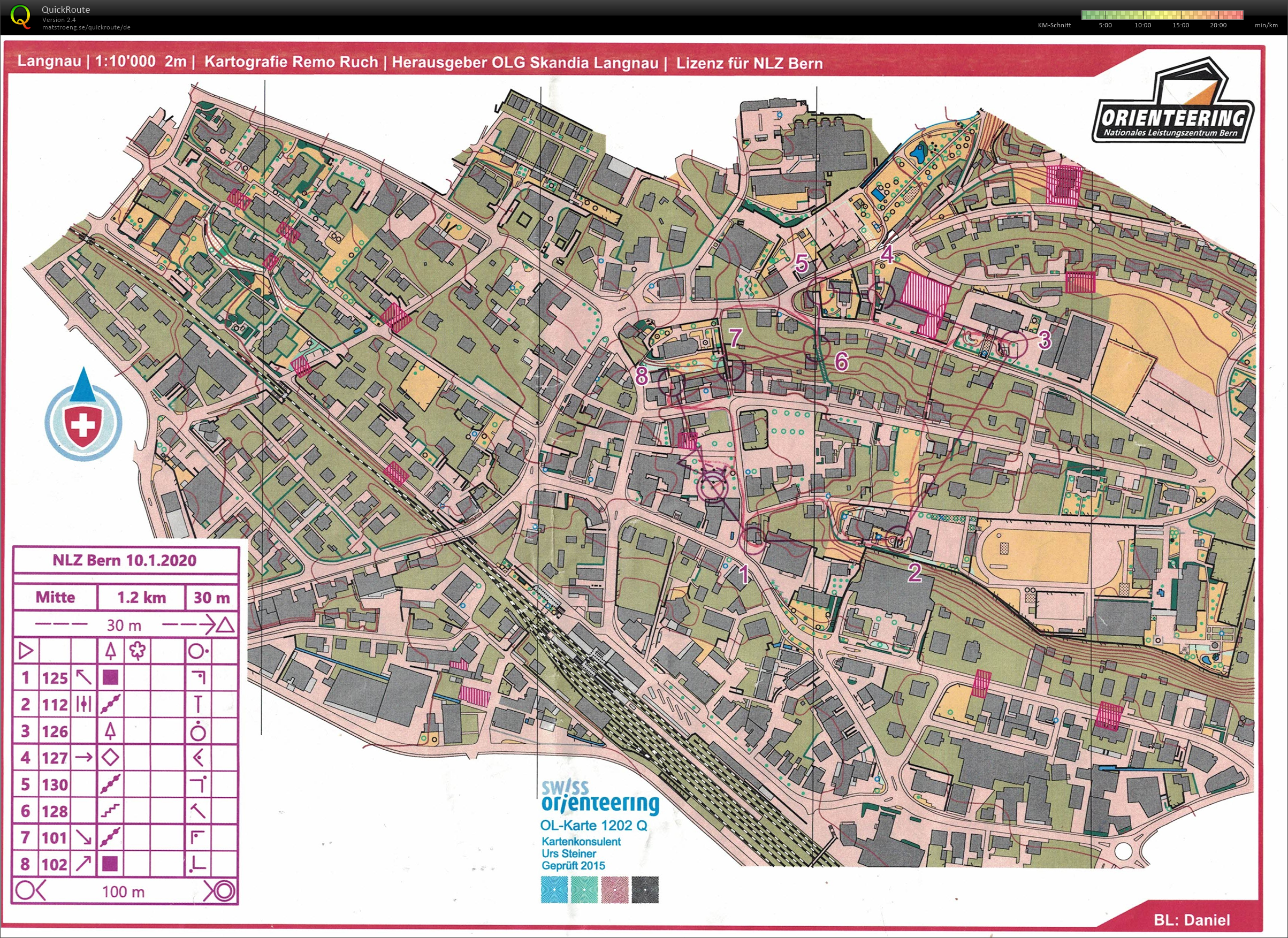Click the black print-test swatch below Geprüft 2015
This screenshot has height=938, width=1288.
click(x=645, y=890)
